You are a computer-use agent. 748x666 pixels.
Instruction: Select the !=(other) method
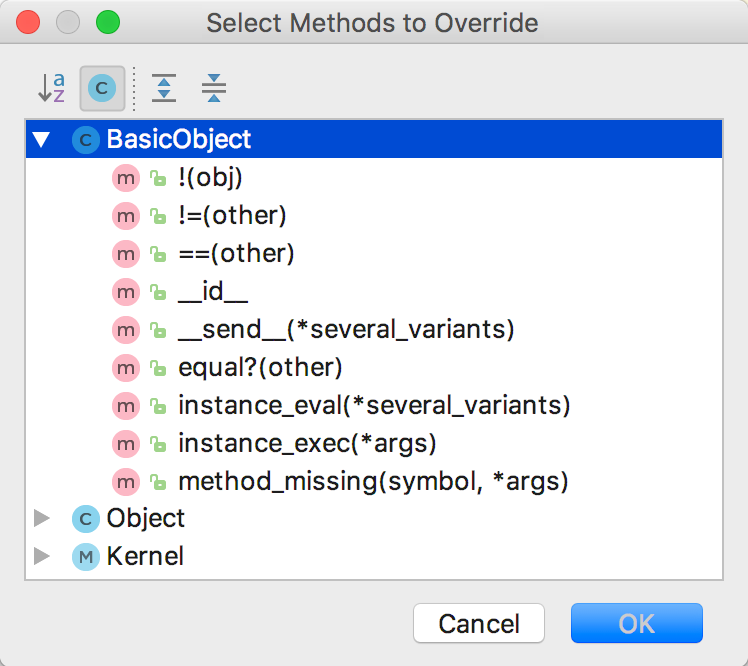(x=232, y=216)
